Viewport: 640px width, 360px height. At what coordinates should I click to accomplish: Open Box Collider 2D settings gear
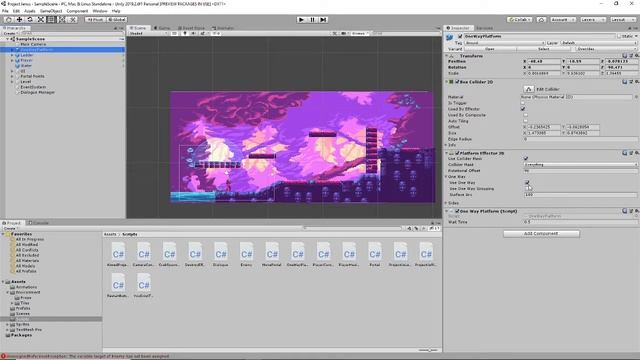(637, 82)
